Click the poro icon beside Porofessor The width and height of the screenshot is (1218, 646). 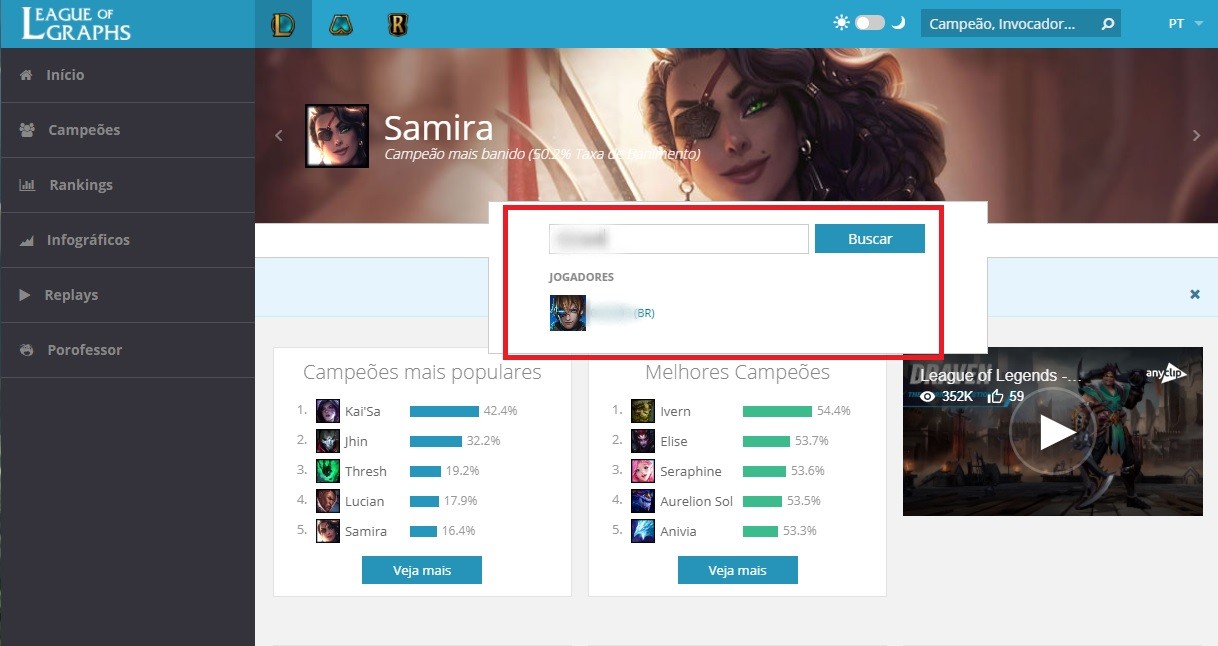click(27, 350)
